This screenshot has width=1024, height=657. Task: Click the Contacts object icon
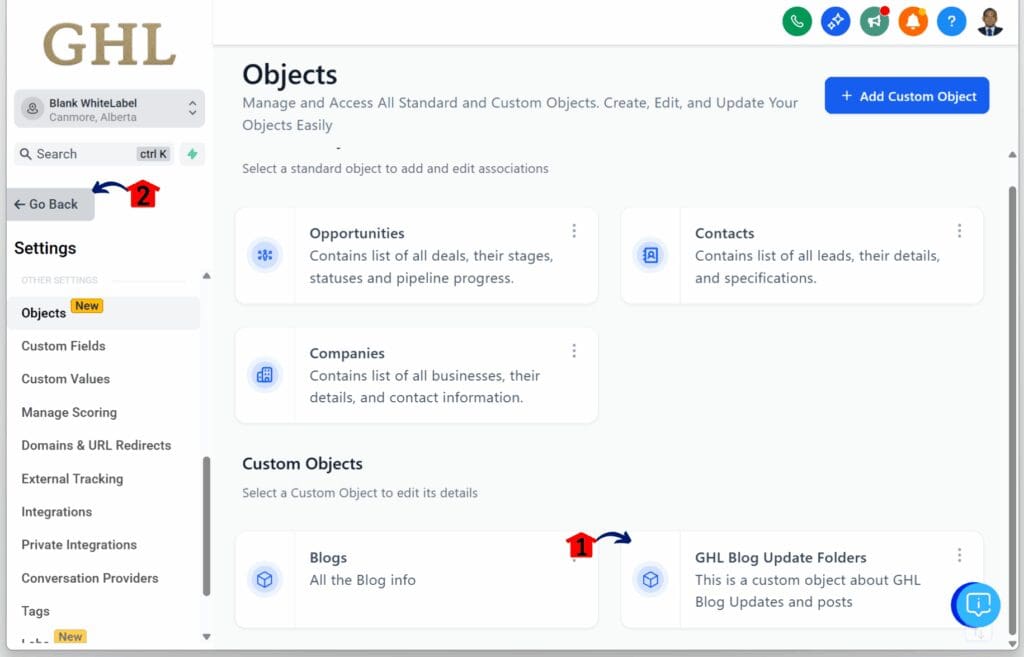tap(650, 256)
